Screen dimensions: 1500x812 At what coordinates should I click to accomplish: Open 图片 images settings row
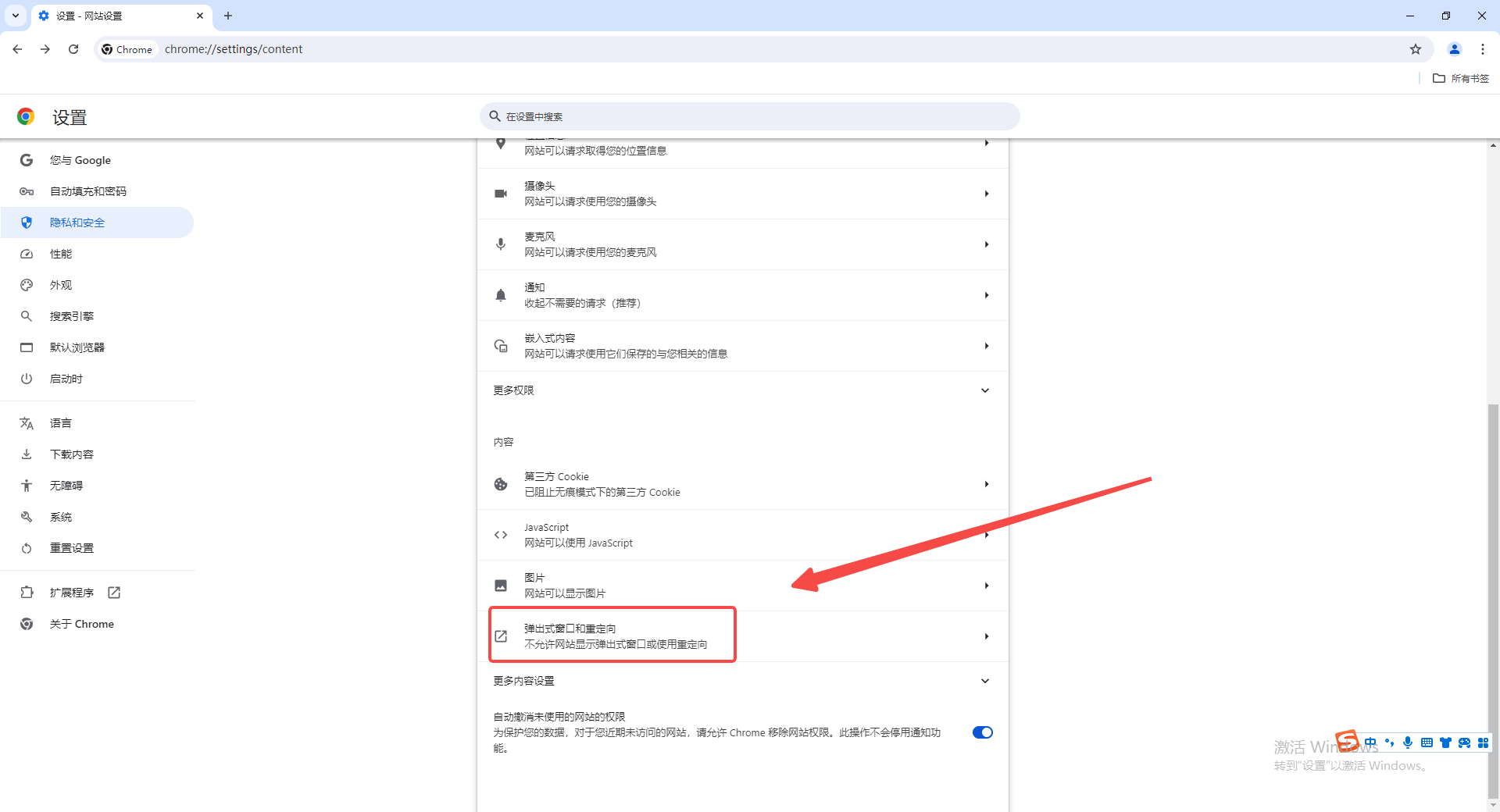pos(743,586)
